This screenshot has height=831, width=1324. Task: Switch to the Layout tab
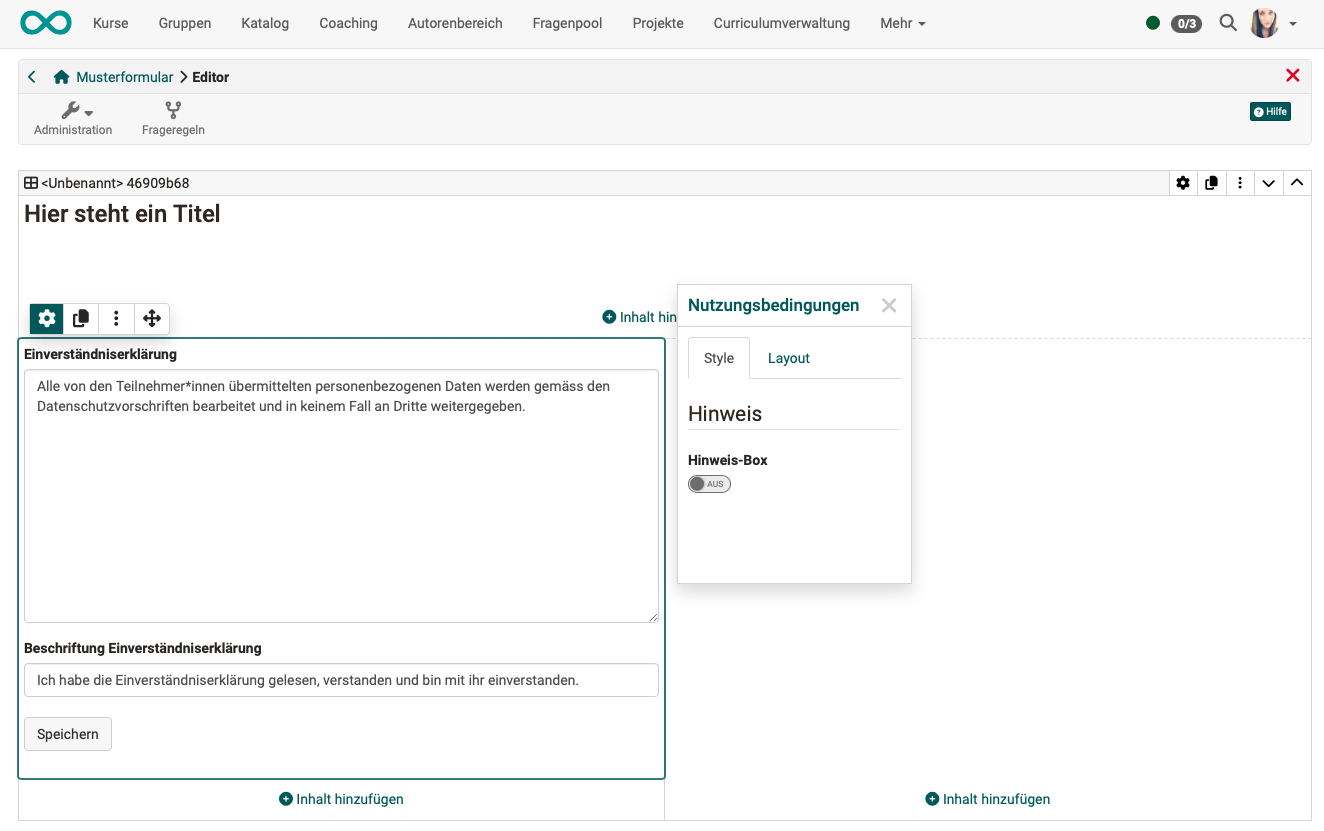(x=788, y=358)
